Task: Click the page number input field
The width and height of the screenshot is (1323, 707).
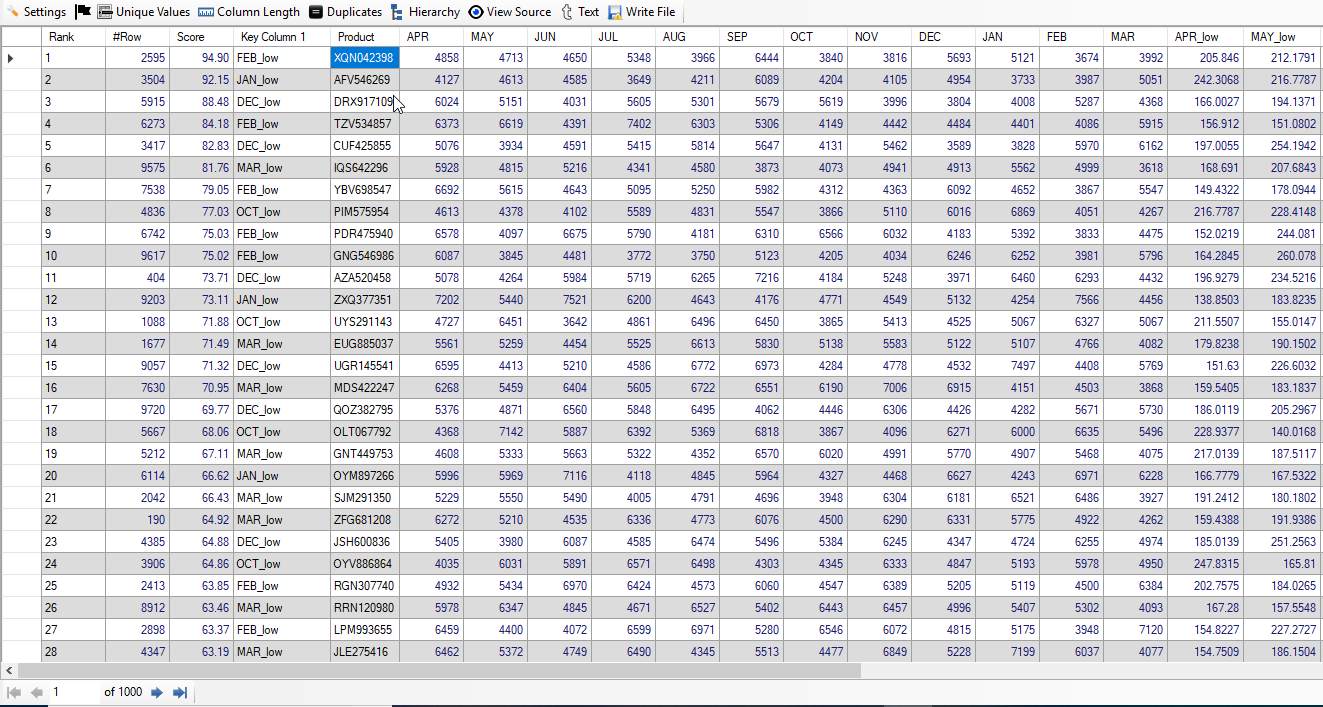Action: click(x=75, y=692)
